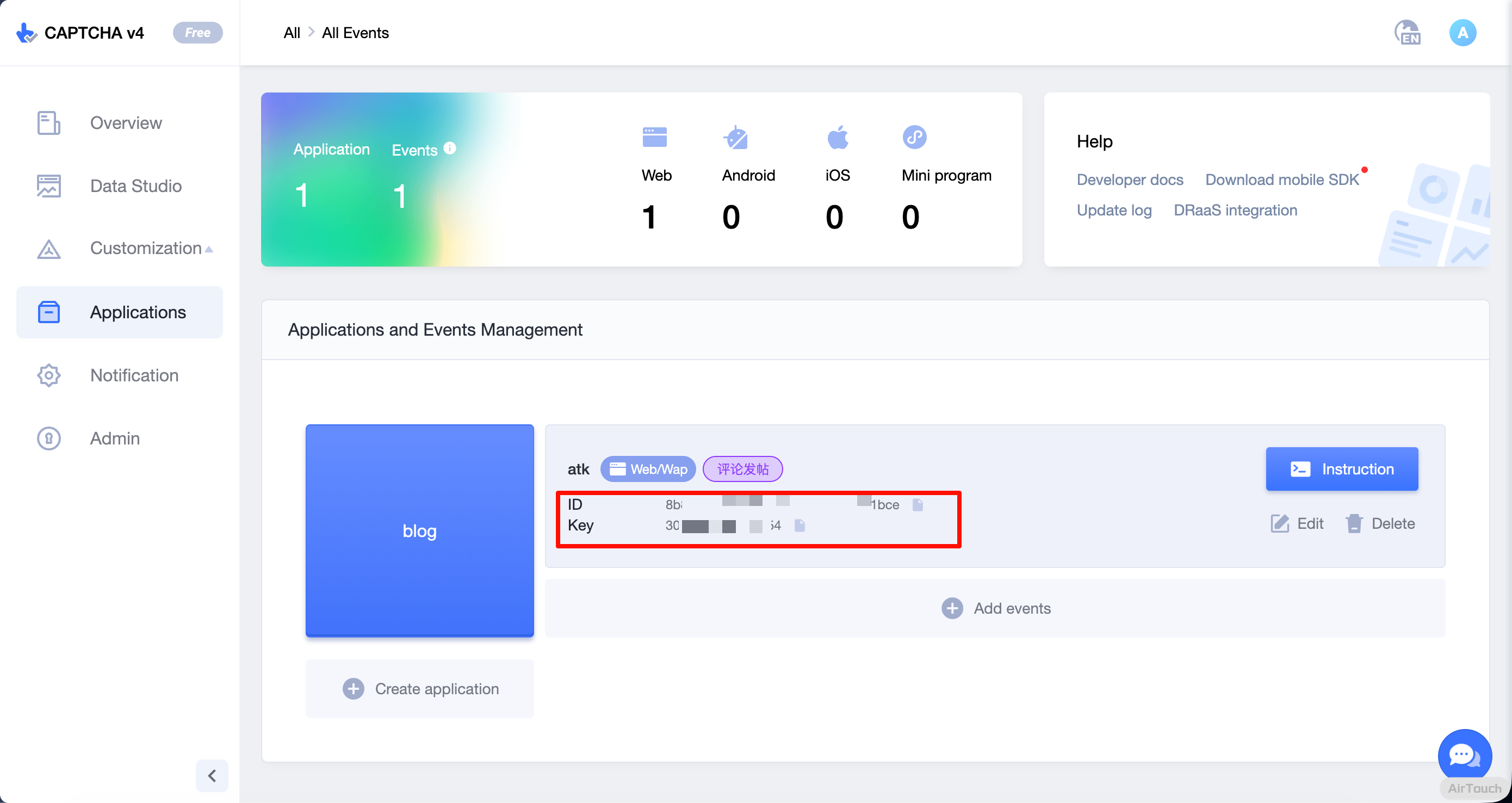Click the copy icon next to Key
The width and height of the screenshot is (1512, 803).
pyautogui.click(x=800, y=526)
